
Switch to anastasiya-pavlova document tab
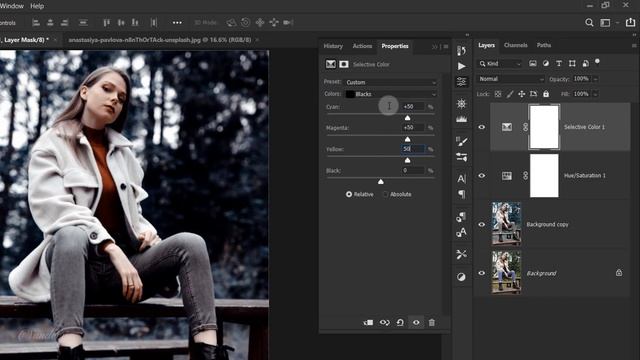pyautogui.click(x=160, y=40)
